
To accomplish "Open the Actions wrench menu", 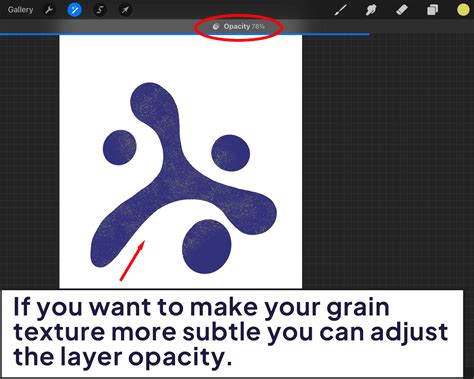I will point(49,10).
